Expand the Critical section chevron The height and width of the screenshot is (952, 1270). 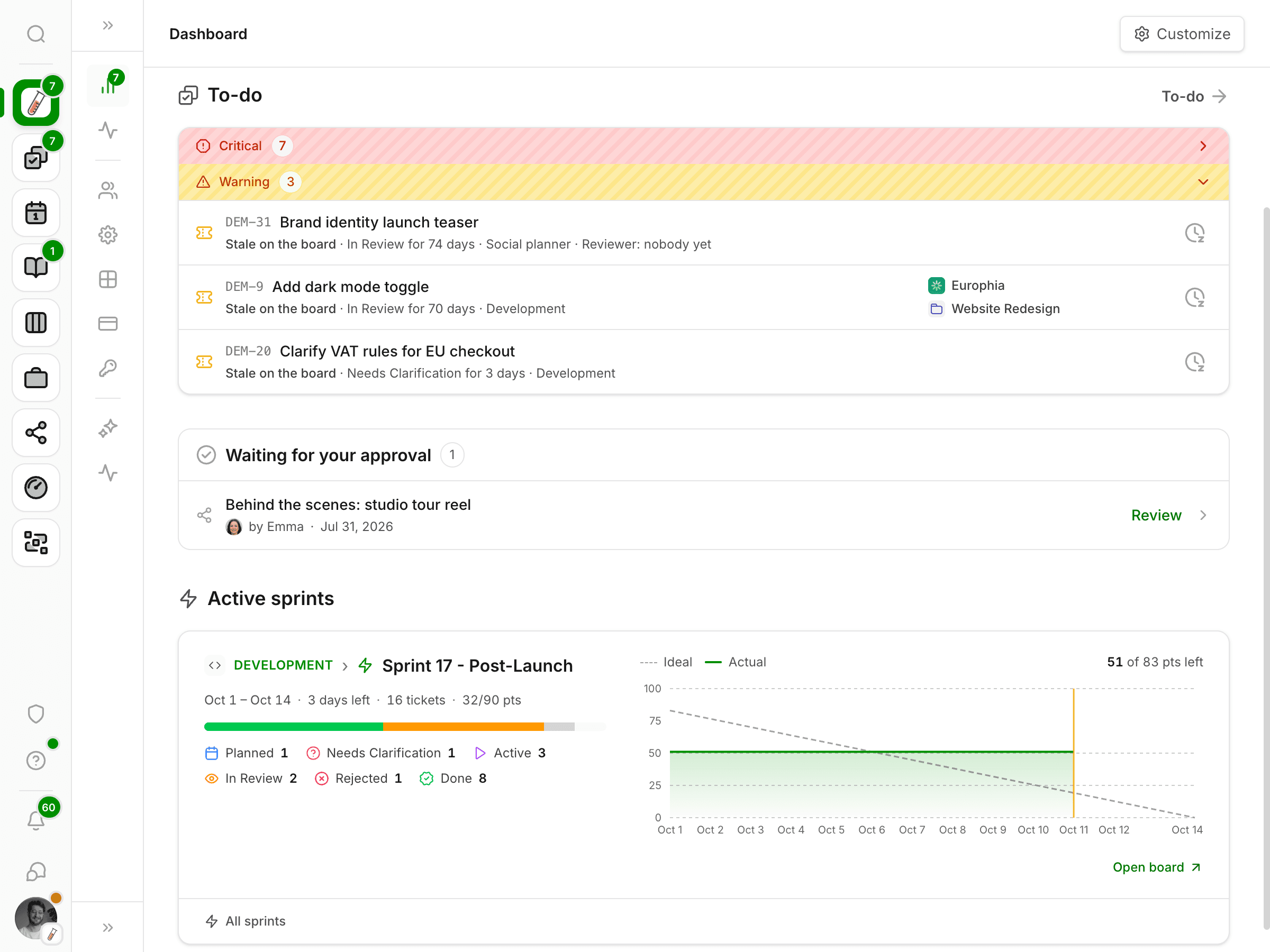click(x=1203, y=147)
